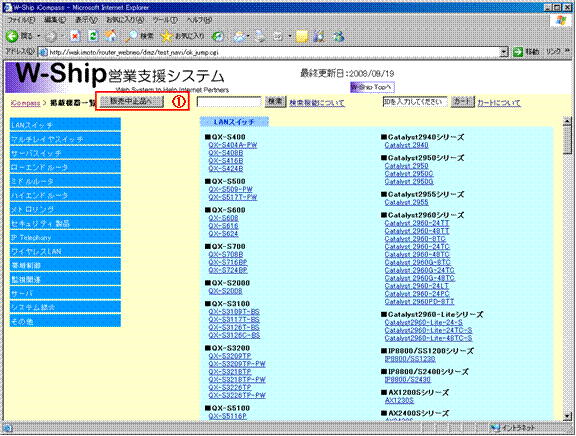Open the 編集(E) menu
The width and height of the screenshot is (576, 436).
(55, 20)
